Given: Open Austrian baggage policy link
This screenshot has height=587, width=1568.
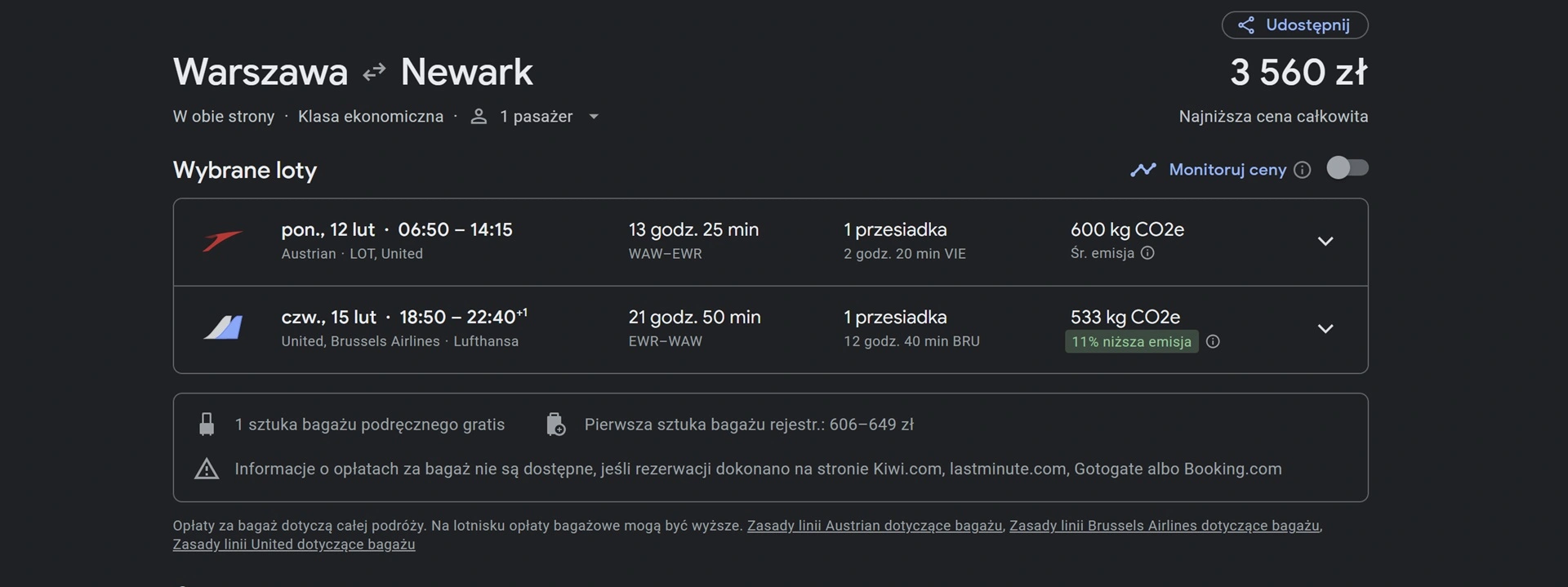Looking at the screenshot, I should (x=875, y=526).
